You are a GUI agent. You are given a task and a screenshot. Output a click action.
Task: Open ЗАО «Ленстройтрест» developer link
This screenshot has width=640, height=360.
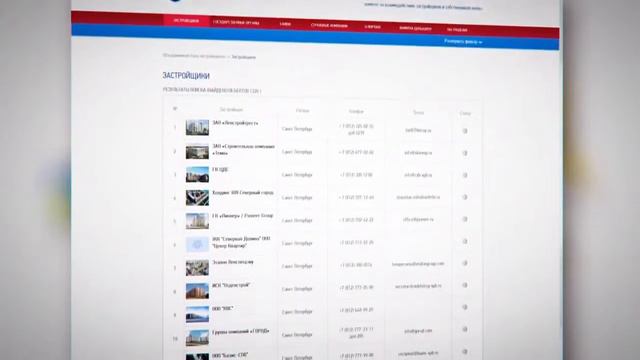click(235, 122)
